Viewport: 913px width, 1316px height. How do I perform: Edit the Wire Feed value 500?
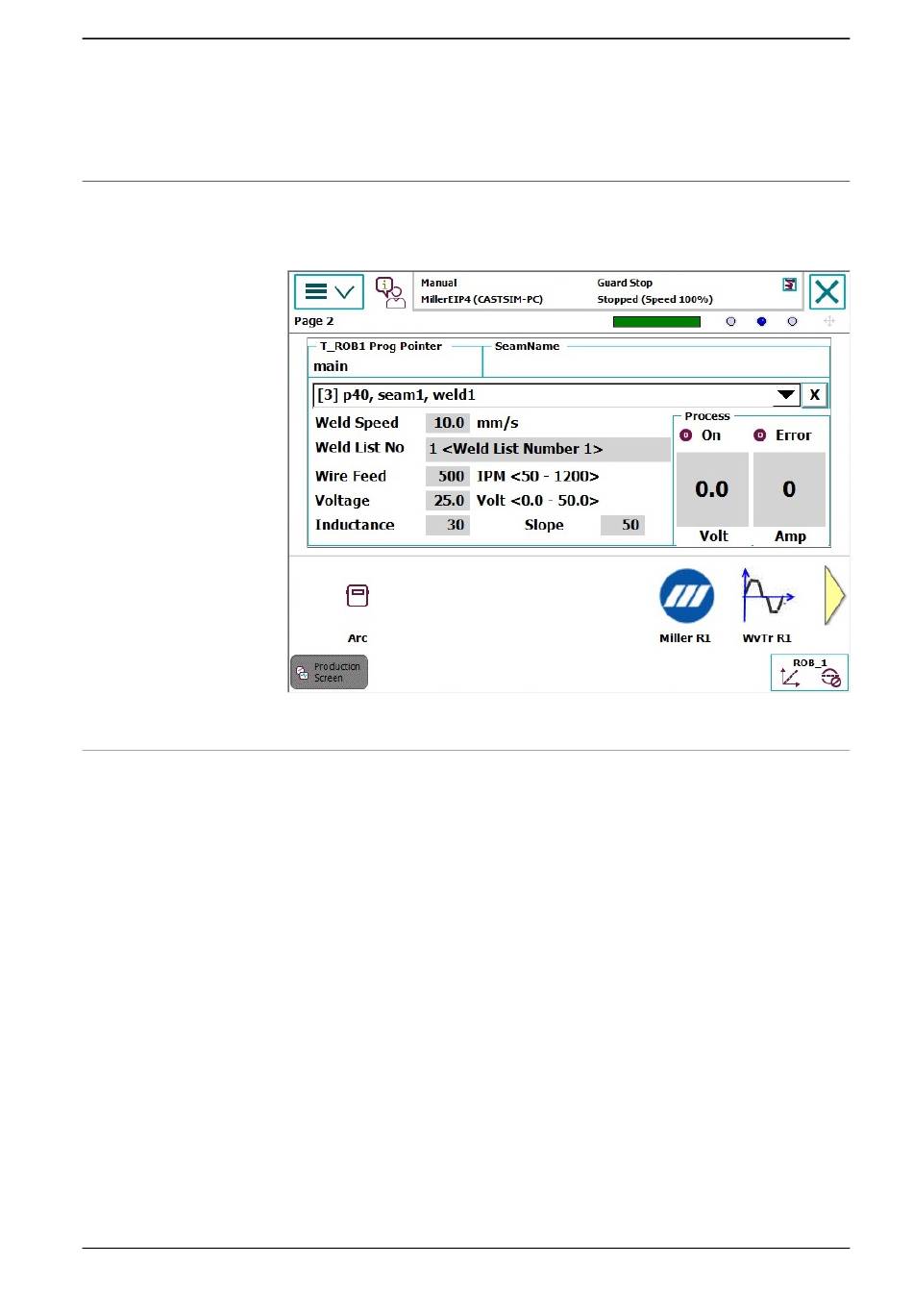pos(448,476)
